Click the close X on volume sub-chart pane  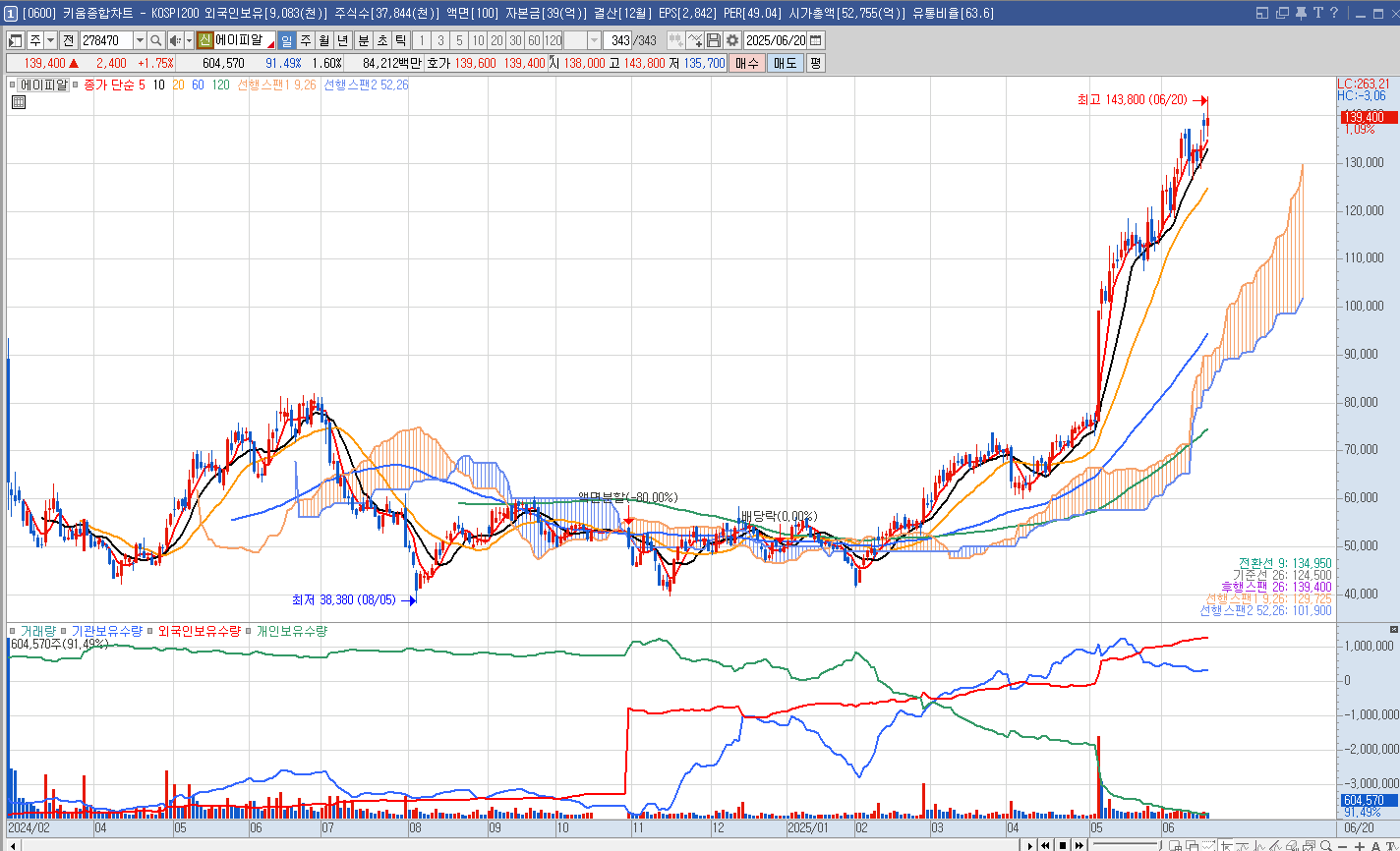click(1393, 628)
